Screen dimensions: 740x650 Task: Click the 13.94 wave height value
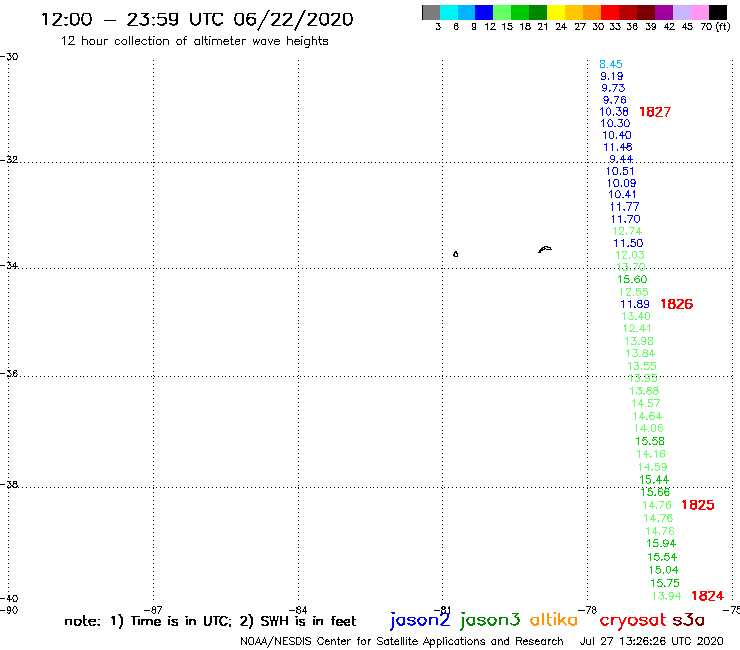666,596
